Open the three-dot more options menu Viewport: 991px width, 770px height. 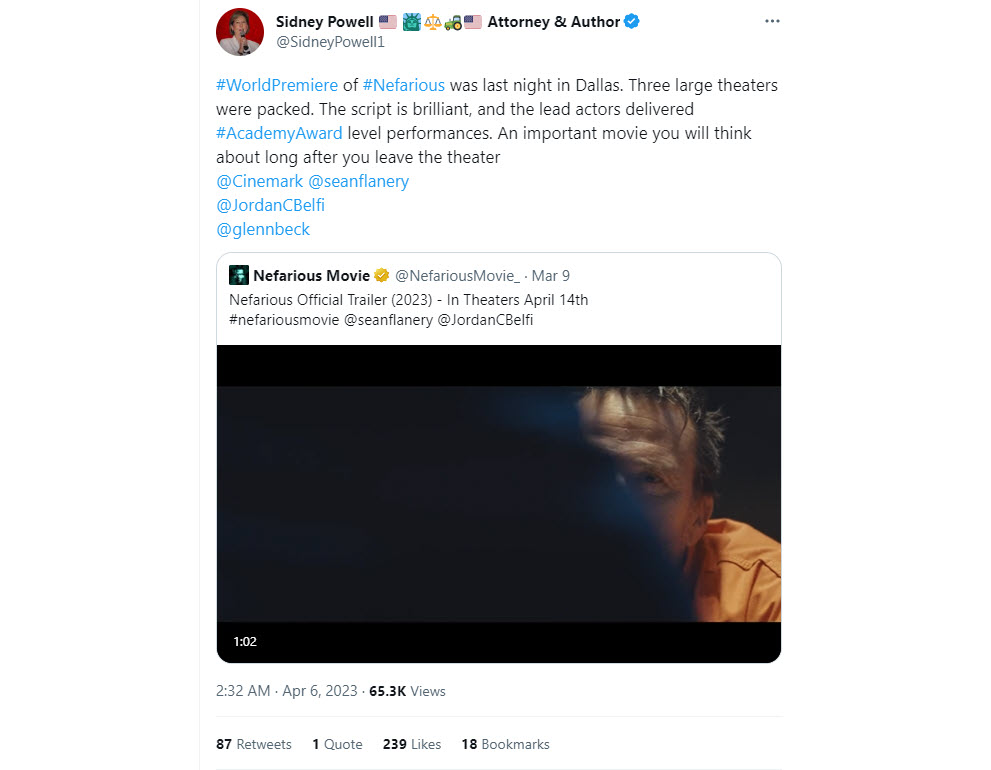pos(771,22)
